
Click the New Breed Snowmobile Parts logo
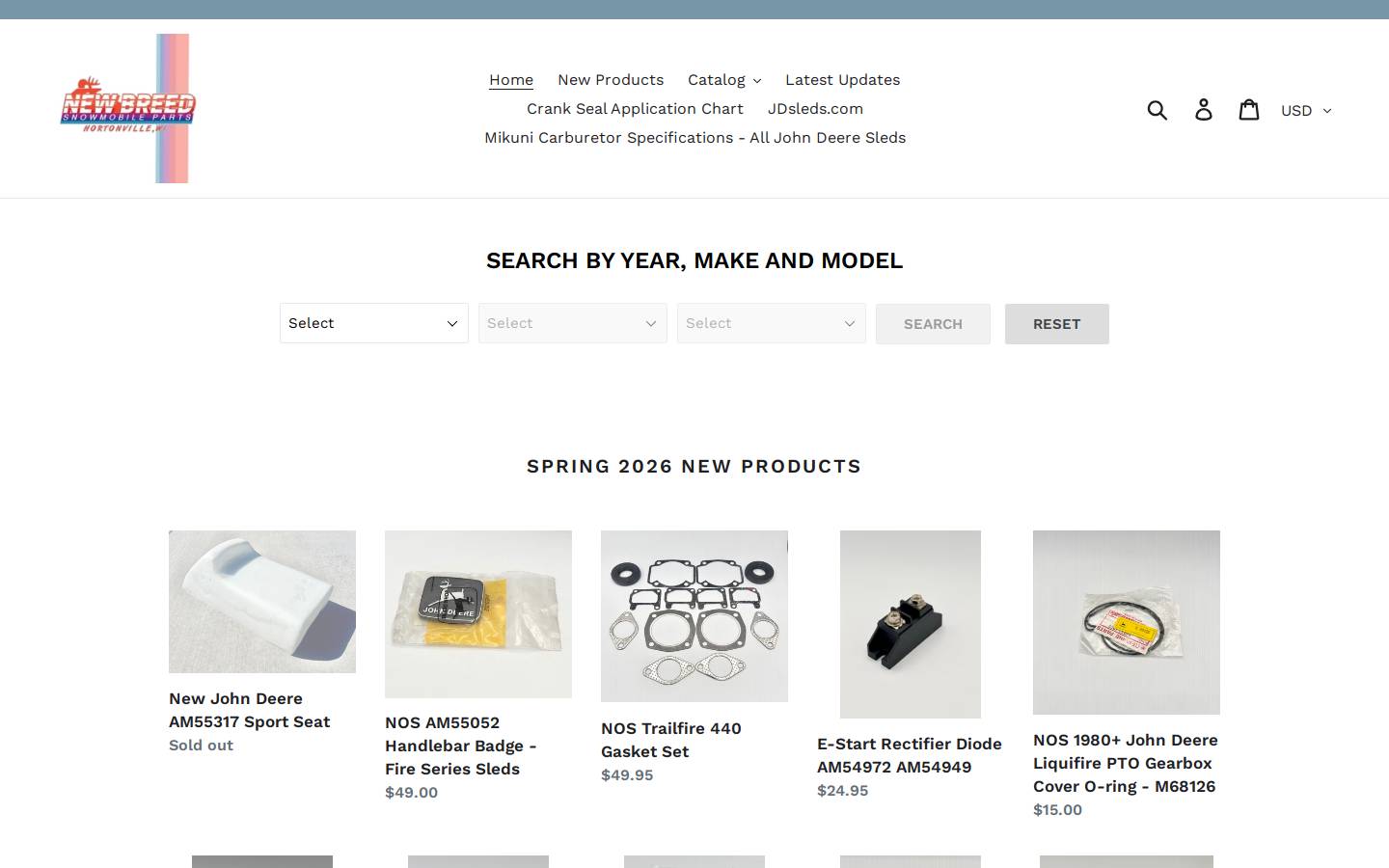click(x=127, y=108)
